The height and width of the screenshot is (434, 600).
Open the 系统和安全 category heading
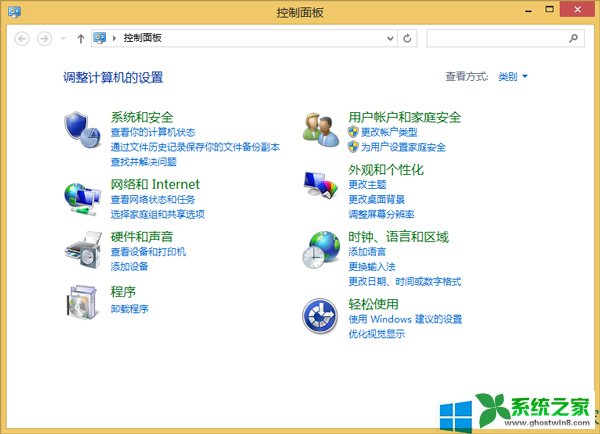pos(142,117)
